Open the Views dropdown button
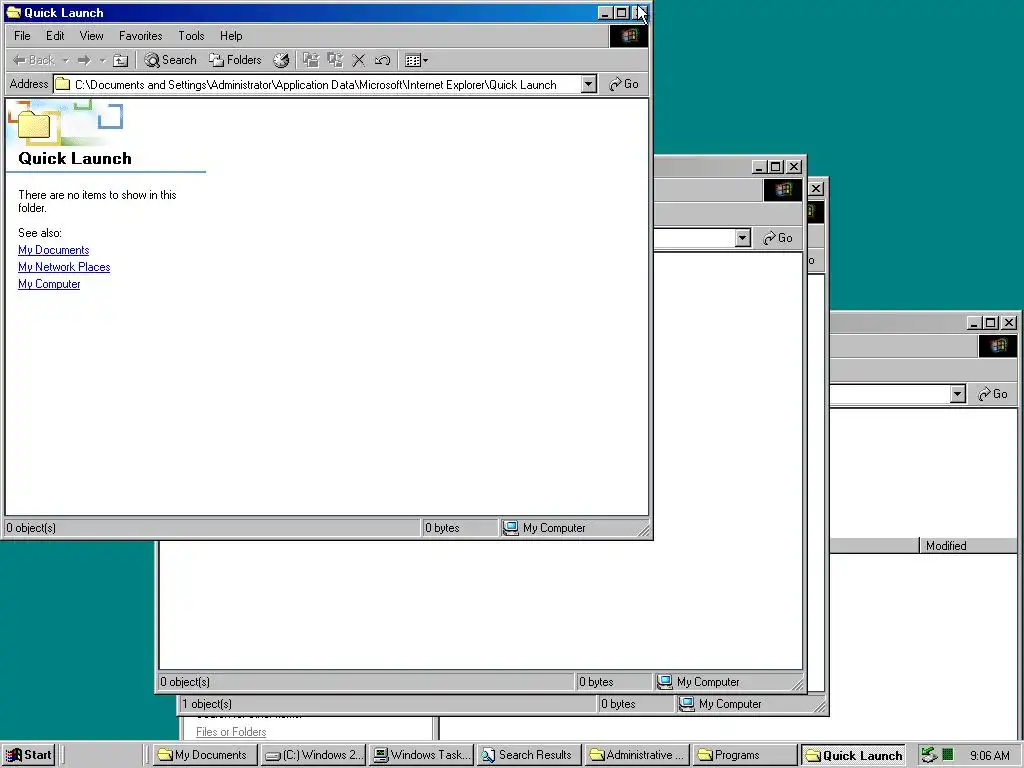Viewport: 1024px width, 768px height. [x=416, y=61]
